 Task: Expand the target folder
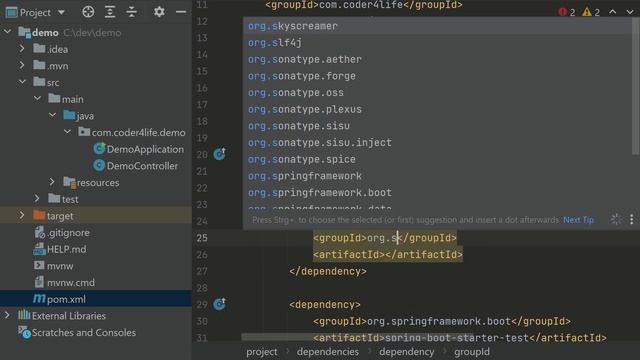22,215
